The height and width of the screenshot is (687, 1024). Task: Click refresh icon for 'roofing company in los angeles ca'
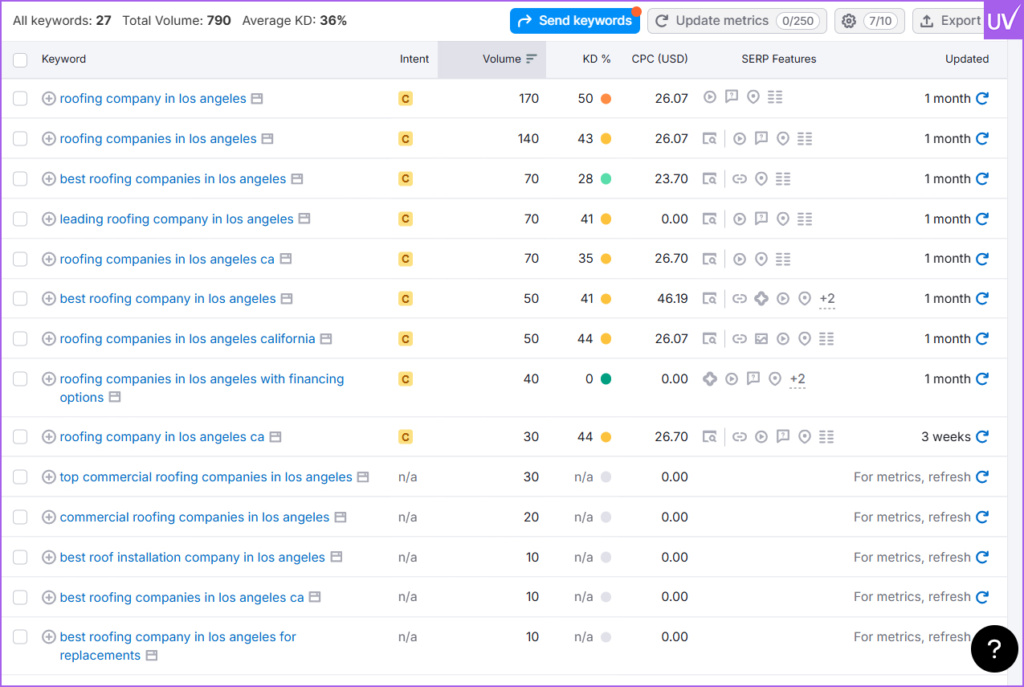tap(982, 437)
